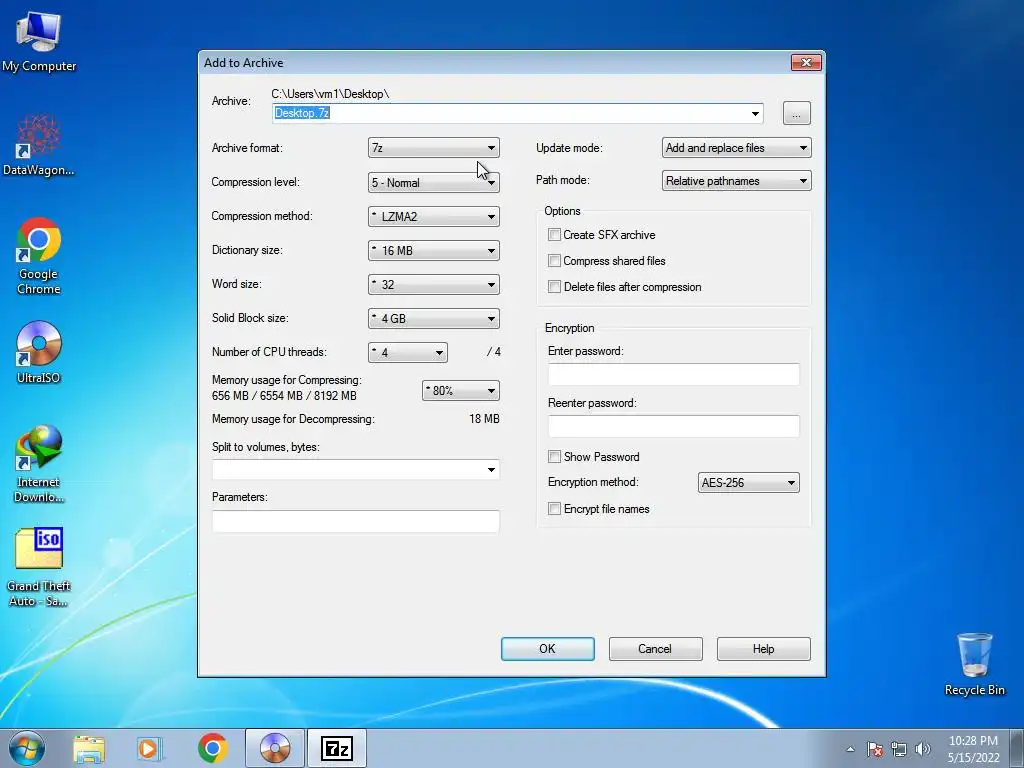The width and height of the screenshot is (1024, 768).
Task: Launch Google Chrome desktop shortcut
Action: point(39,255)
